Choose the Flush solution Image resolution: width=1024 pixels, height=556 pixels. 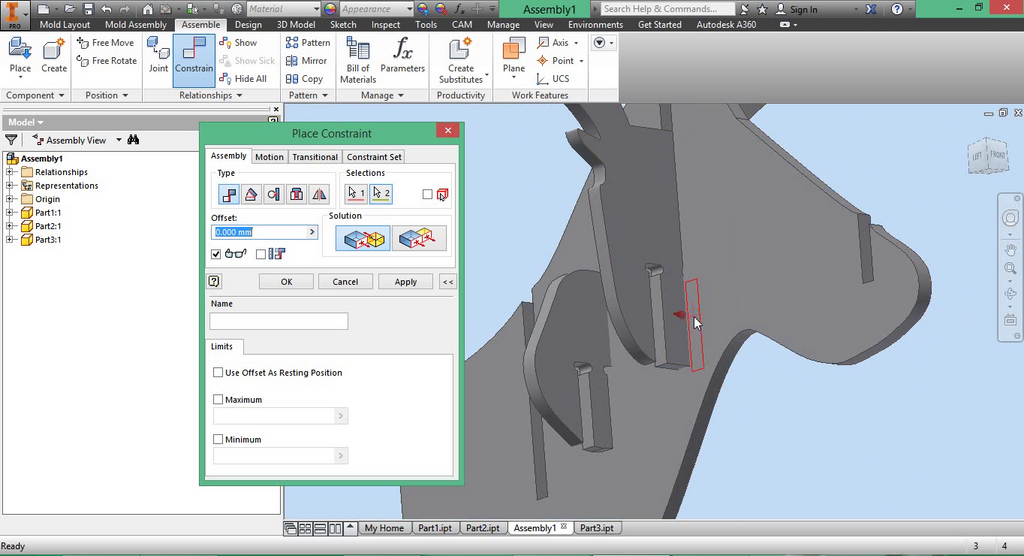tap(419, 238)
